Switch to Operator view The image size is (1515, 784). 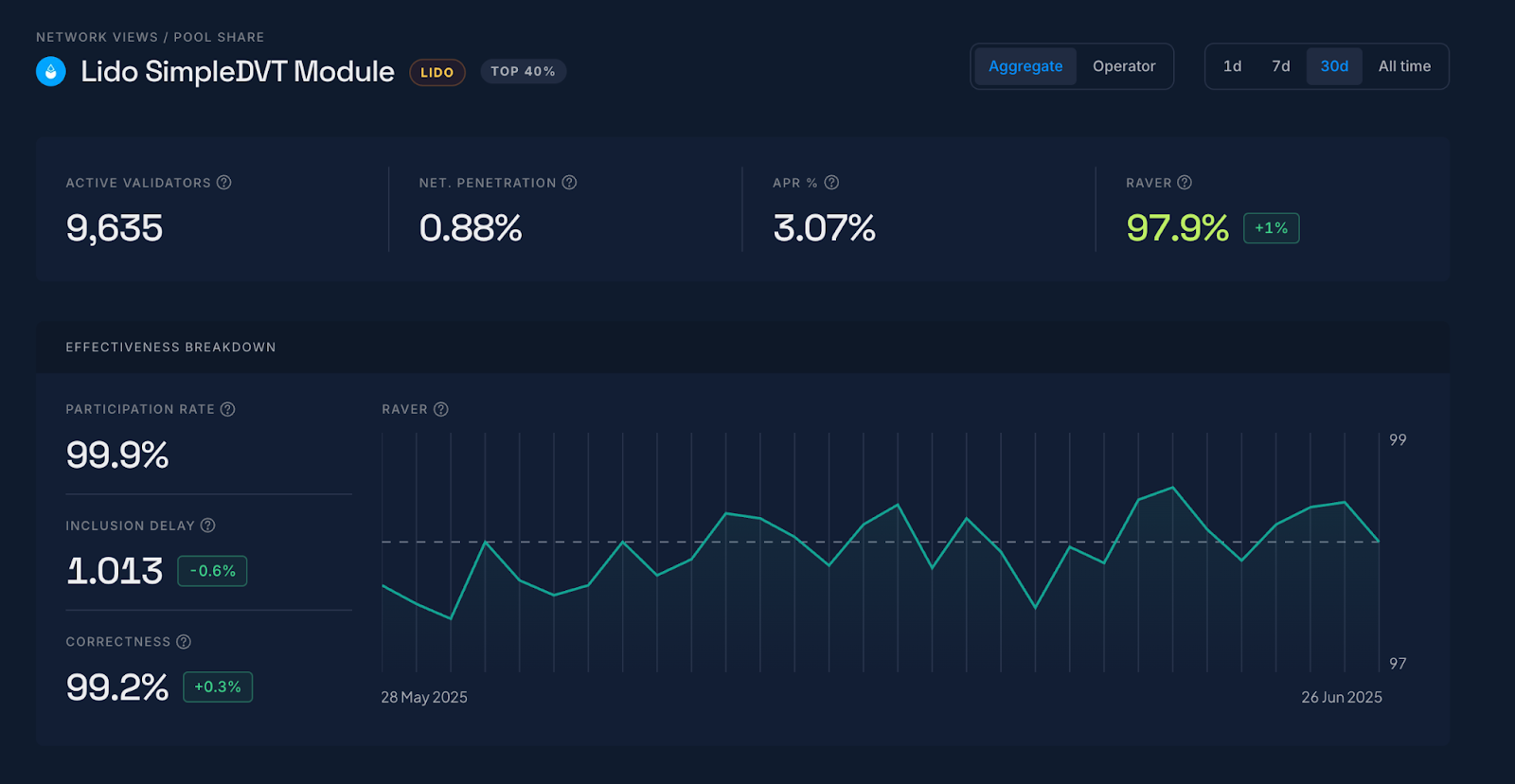tap(1124, 66)
